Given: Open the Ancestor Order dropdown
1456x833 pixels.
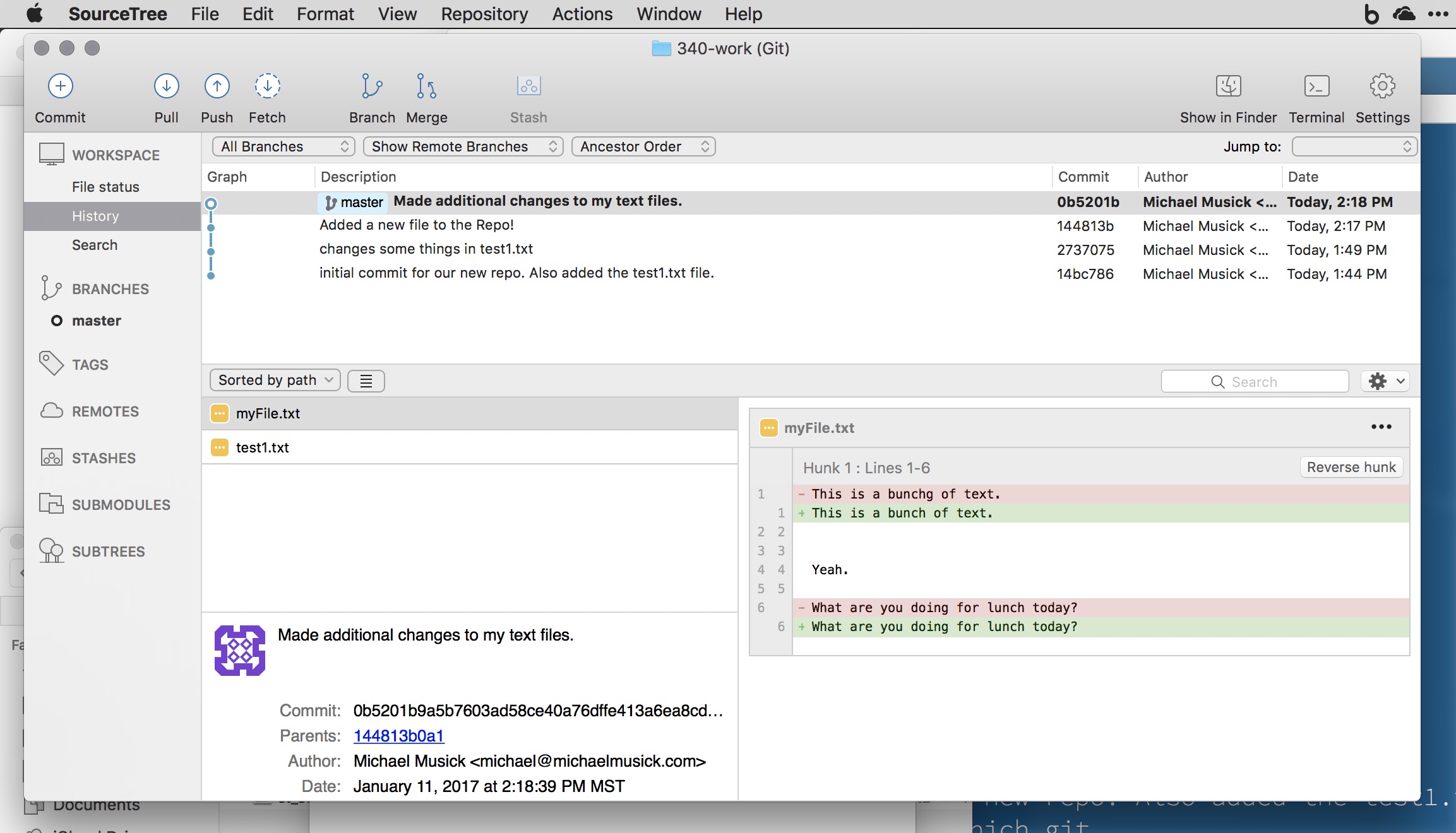Looking at the screenshot, I should click(643, 146).
